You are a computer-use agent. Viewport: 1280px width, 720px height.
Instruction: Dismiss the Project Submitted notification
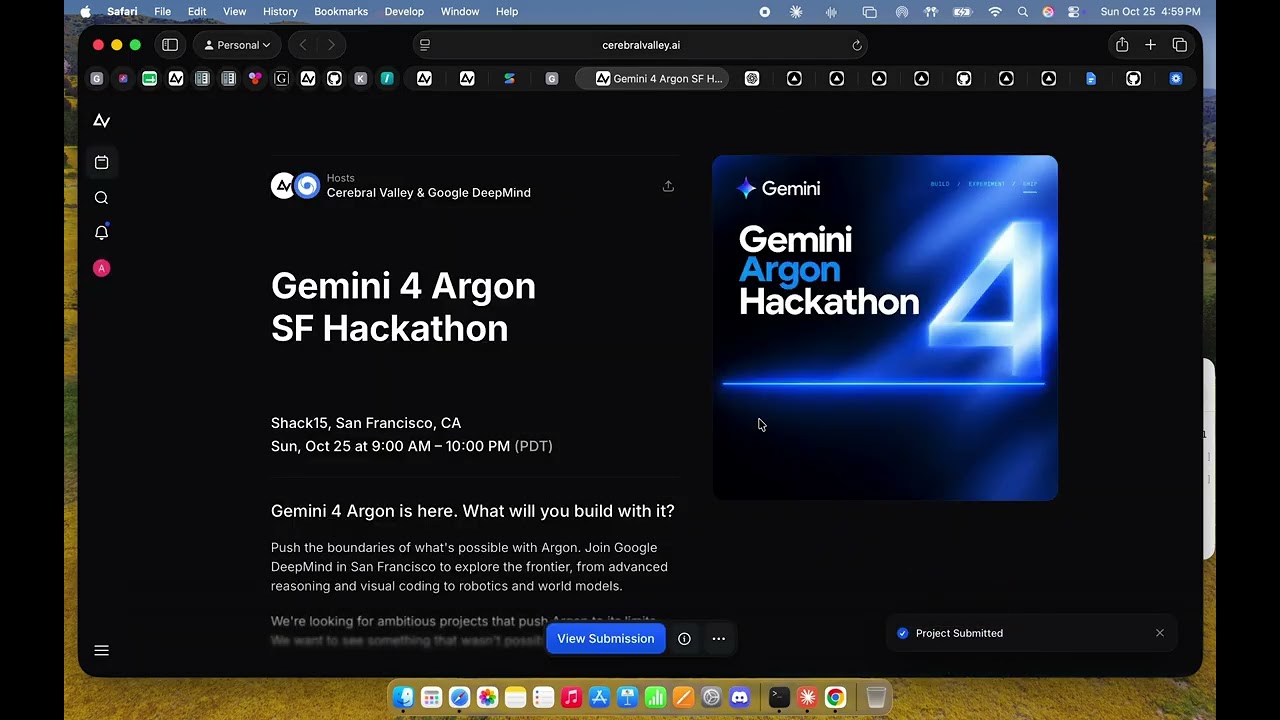[x=1160, y=633]
